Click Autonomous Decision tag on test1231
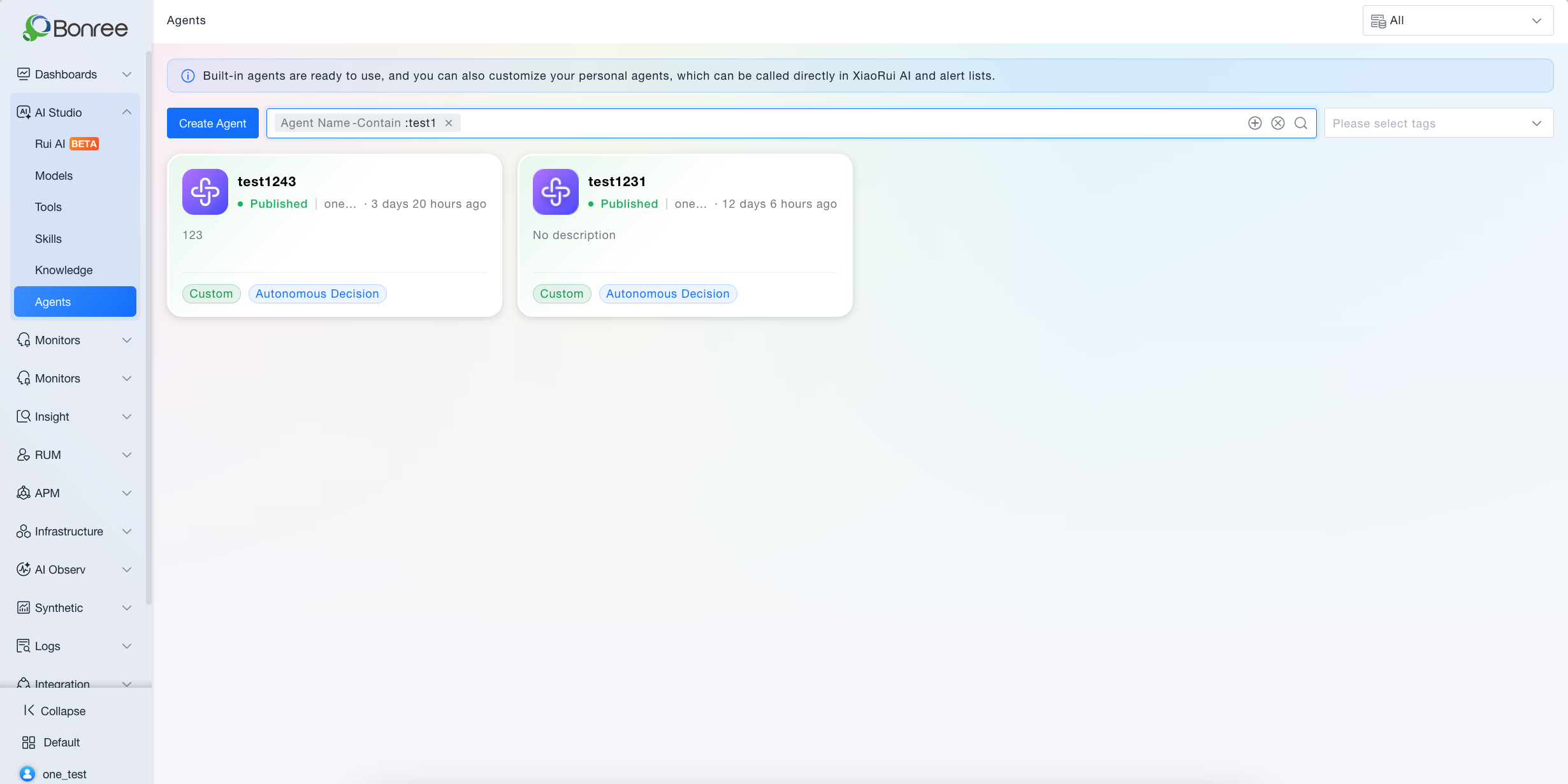 click(x=668, y=294)
